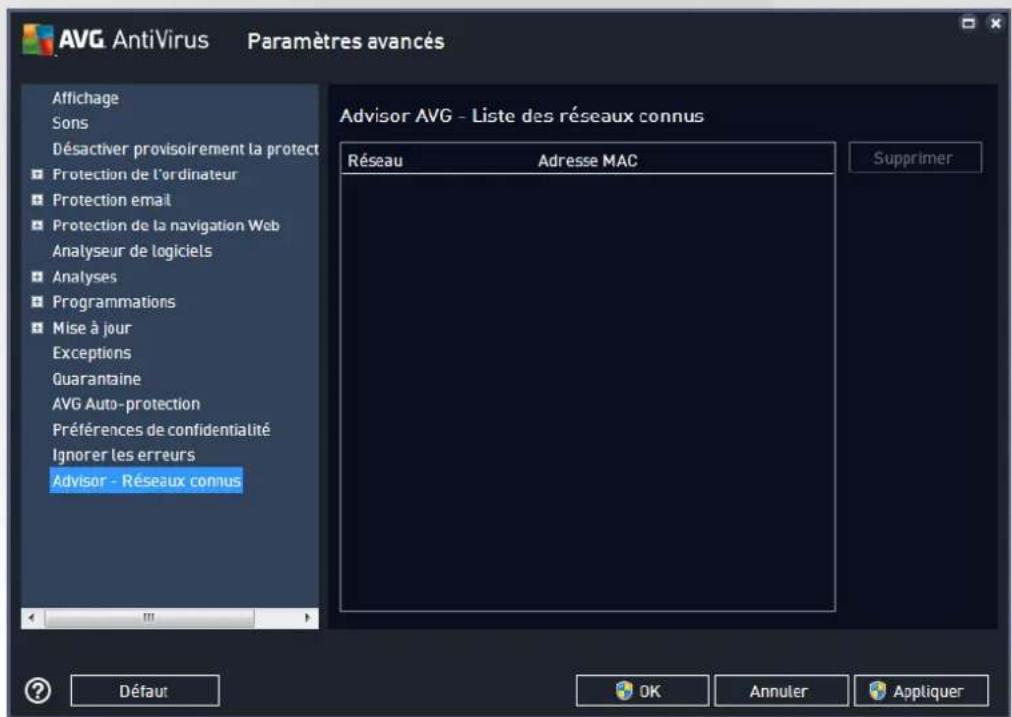
Task: Select AVG Auto-protection
Action: [x=126, y=404]
